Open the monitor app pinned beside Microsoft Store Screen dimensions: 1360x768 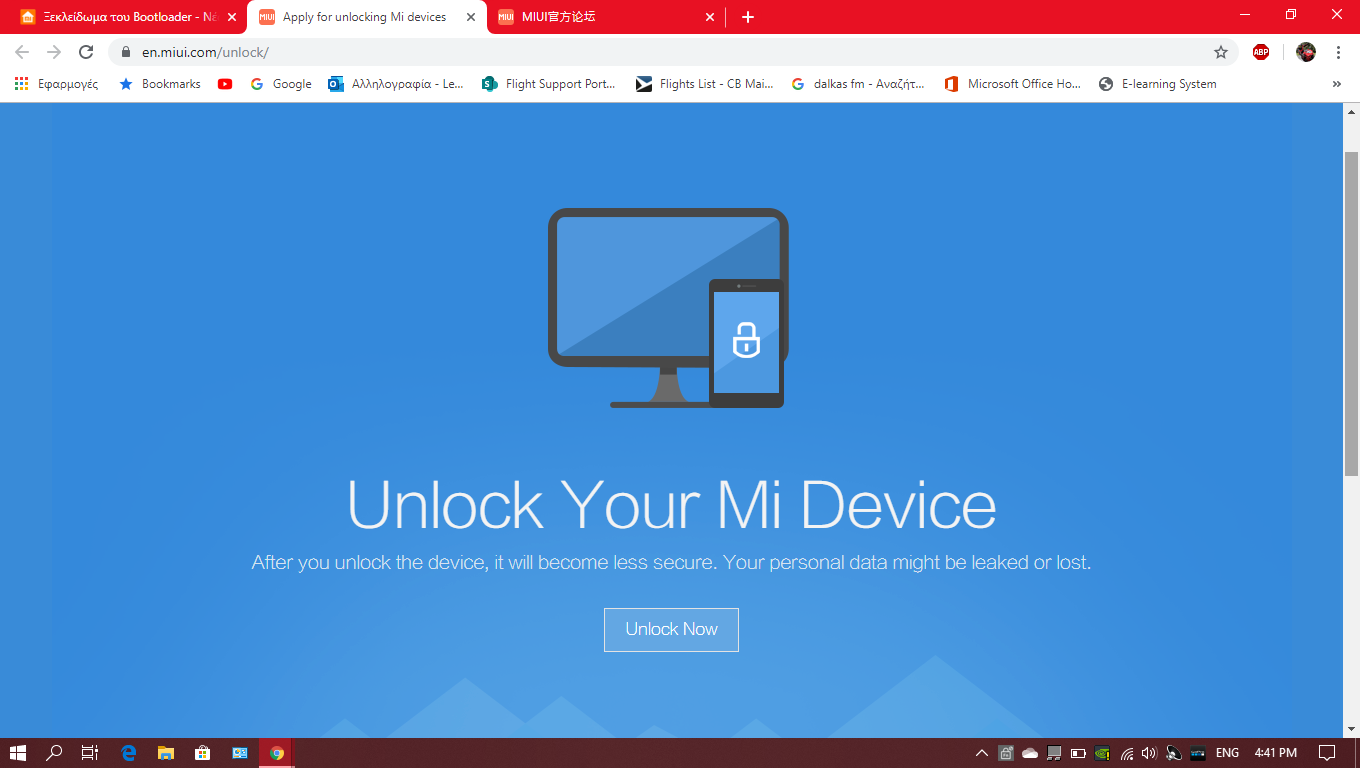click(239, 753)
